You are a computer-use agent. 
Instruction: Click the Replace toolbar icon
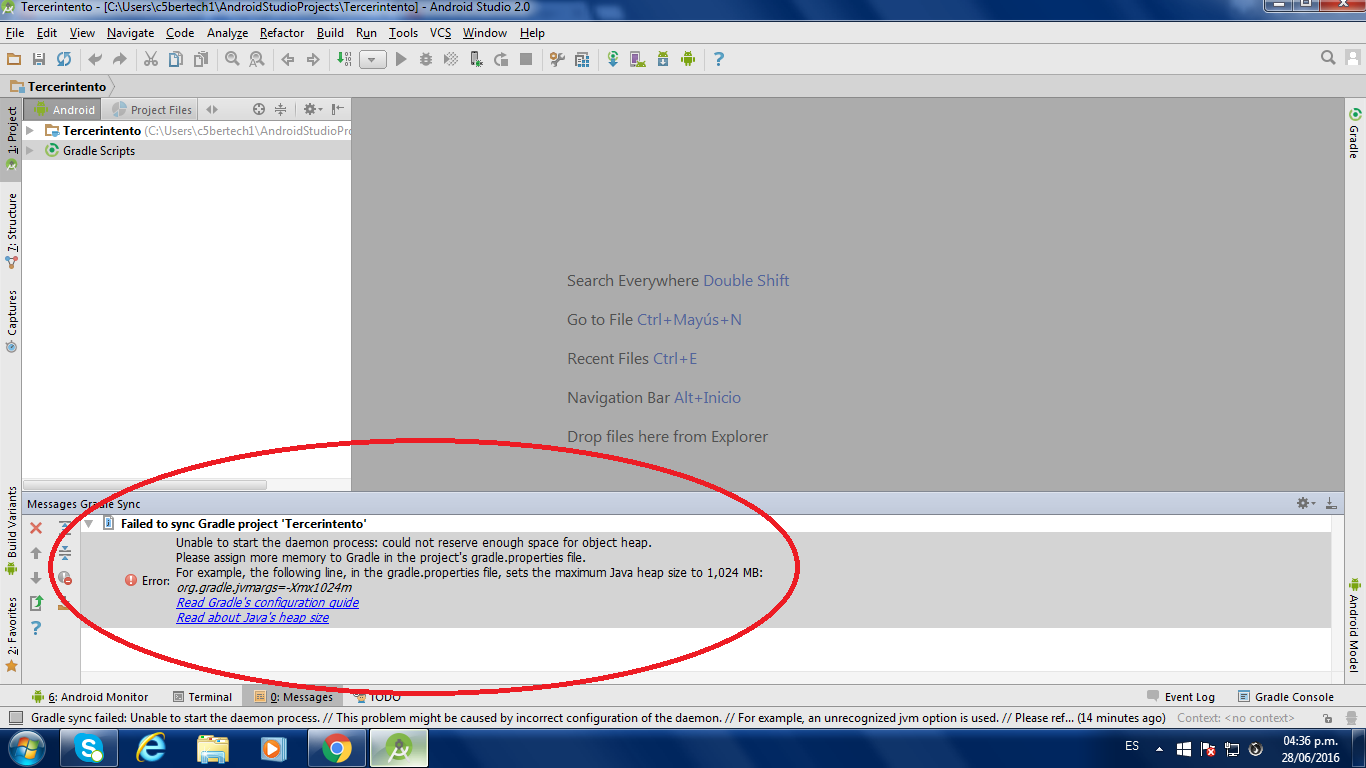tap(257, 60)
